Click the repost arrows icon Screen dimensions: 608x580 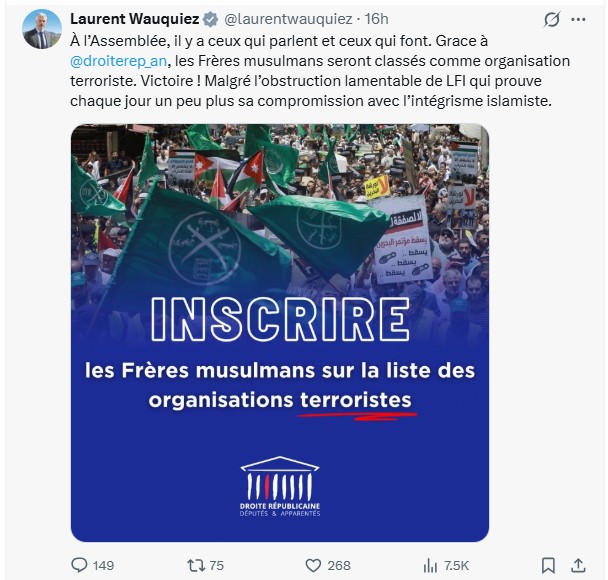[x=196, y=565]
